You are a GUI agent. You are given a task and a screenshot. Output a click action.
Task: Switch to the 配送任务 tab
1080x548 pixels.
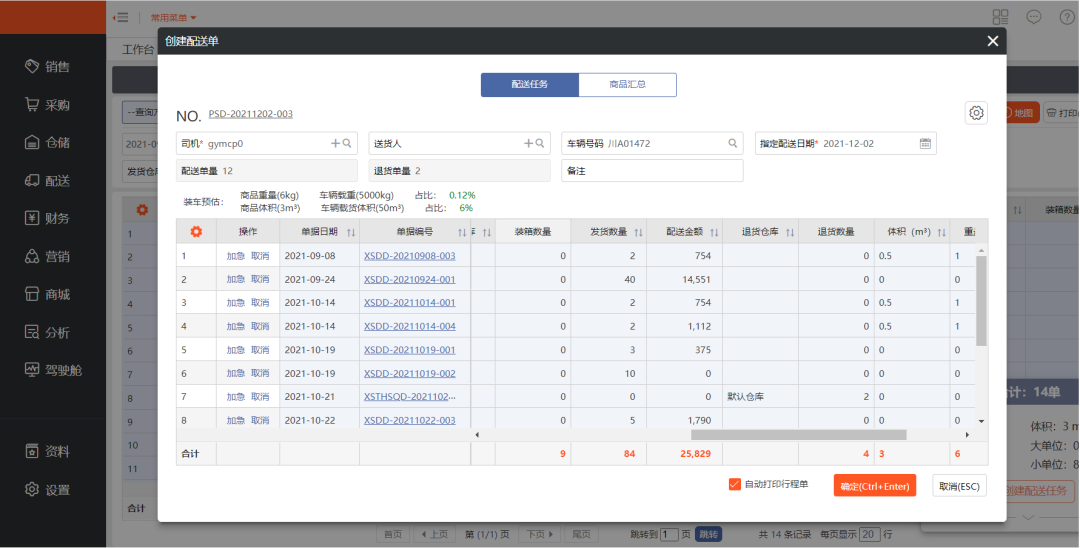[x=529, y=85]
